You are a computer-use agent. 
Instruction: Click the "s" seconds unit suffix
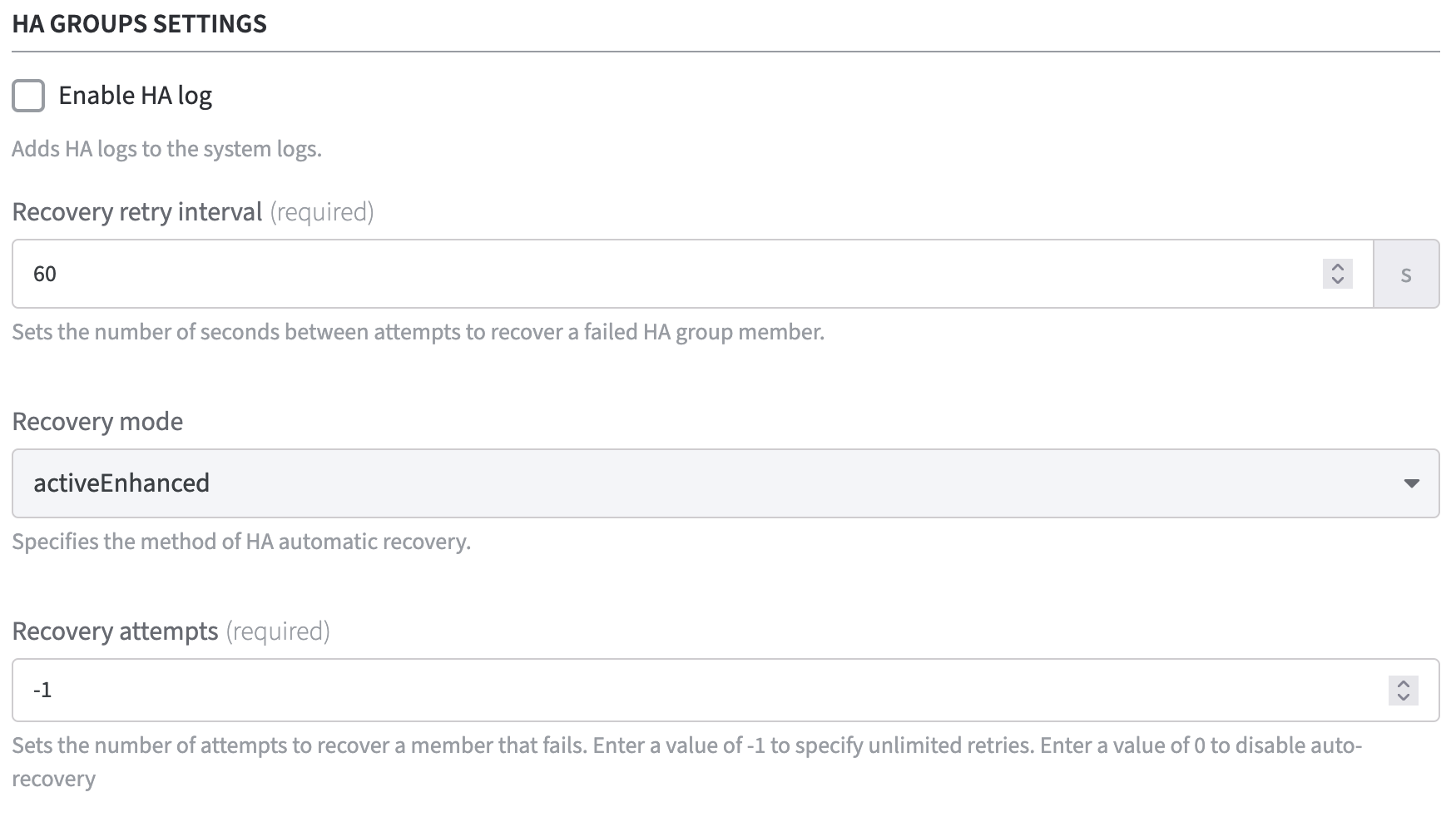tap(1405, 274)
